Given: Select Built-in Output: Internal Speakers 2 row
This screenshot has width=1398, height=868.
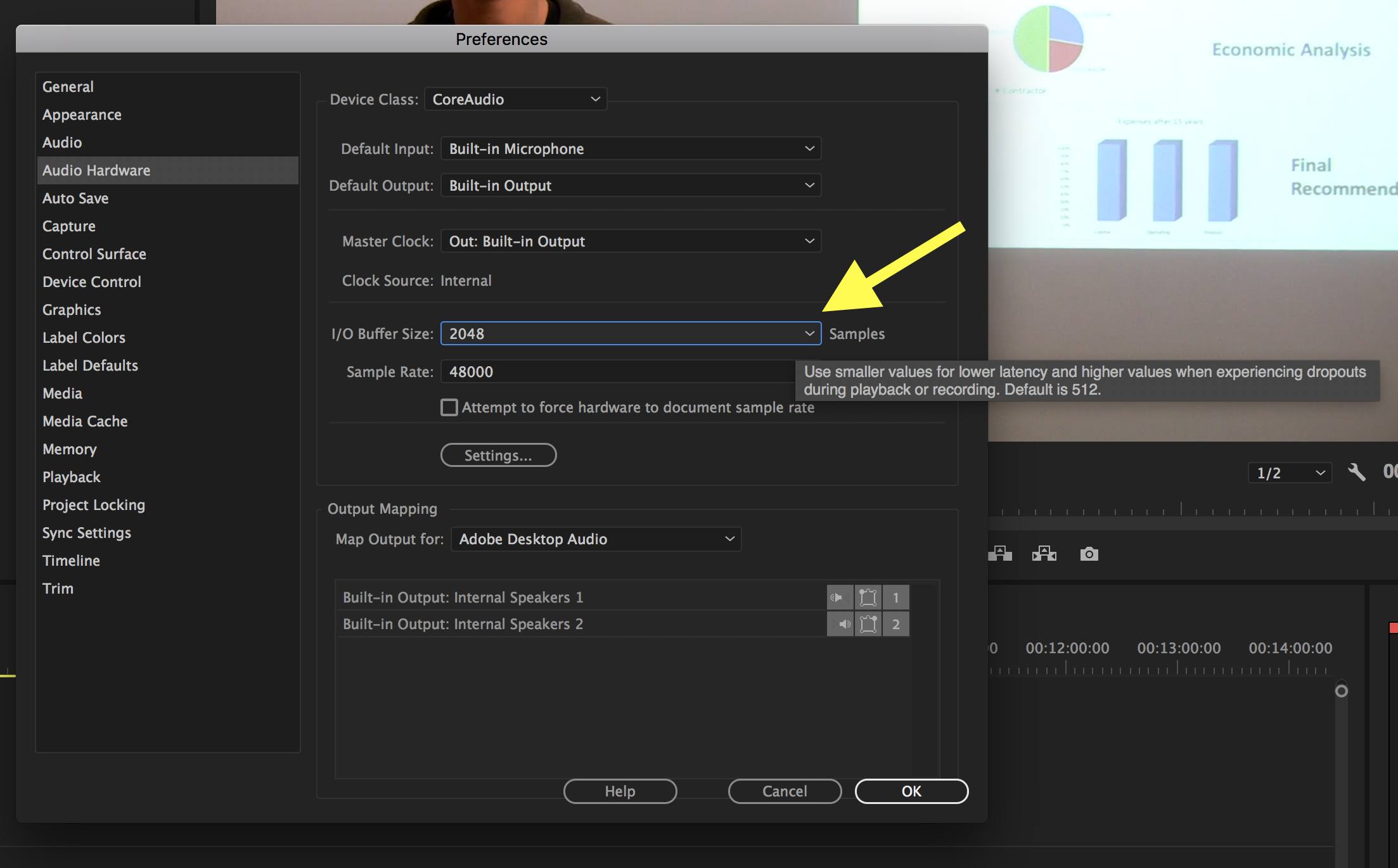Looking at the screenshot, I should coord(580,624).
